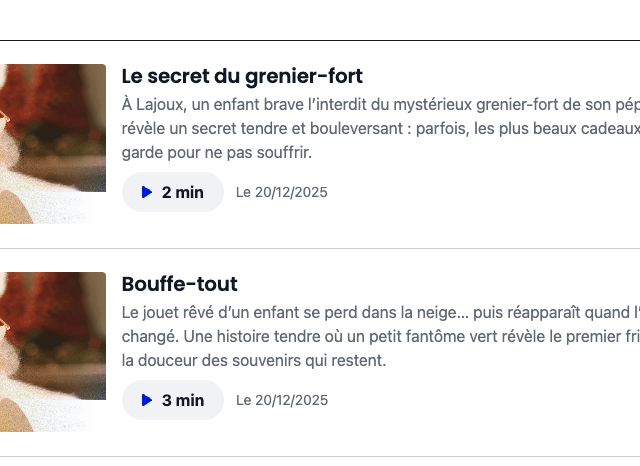Click the play triangle icon beside 3 min
The height and width of the screenshot is (466, 640).
(147, 400)
